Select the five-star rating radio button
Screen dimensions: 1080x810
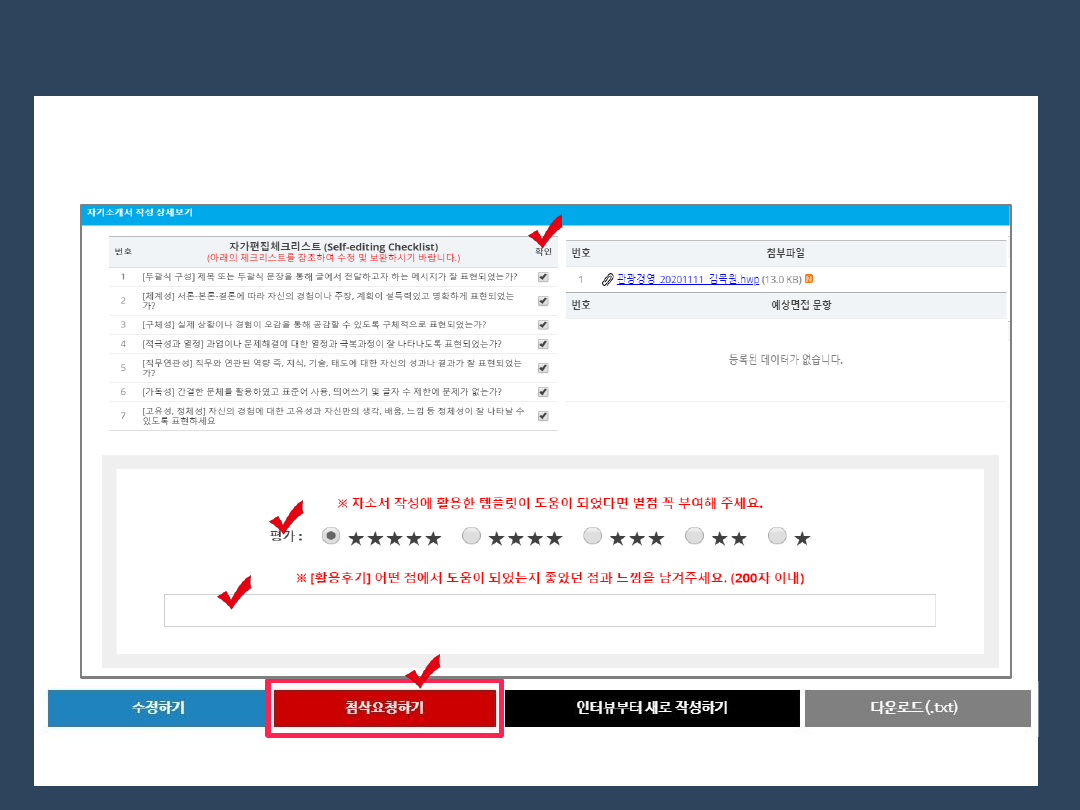(331, 536)
